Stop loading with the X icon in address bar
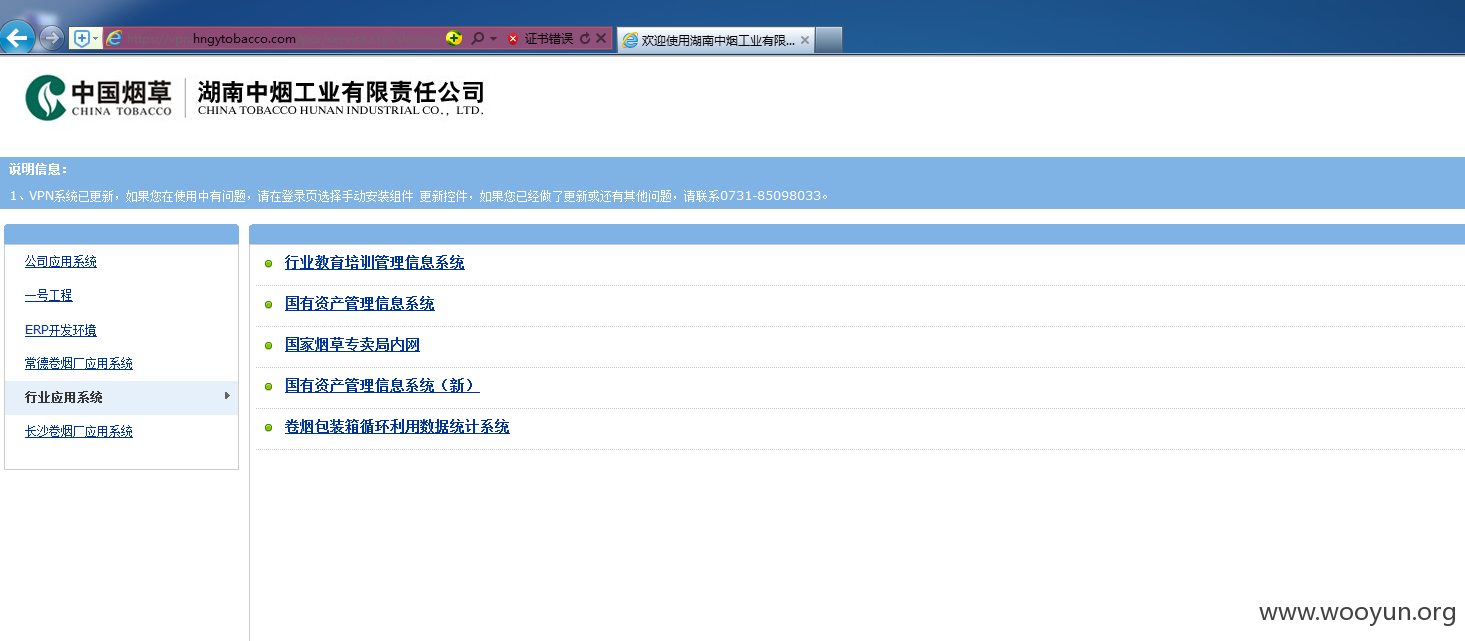The height and width of the screenshot is (641, 1465). tap(601, 38)
